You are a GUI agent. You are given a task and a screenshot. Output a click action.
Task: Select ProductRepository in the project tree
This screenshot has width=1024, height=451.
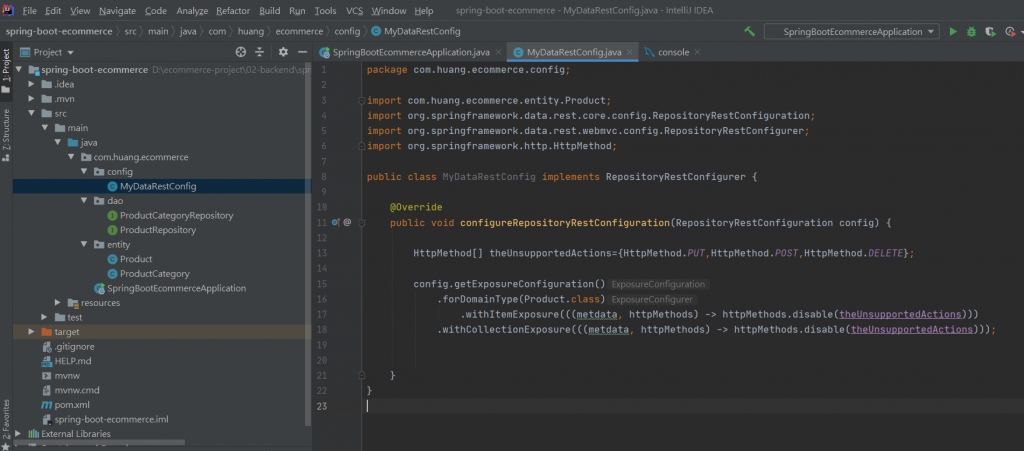pyautogui.click(x=157, y=230)
